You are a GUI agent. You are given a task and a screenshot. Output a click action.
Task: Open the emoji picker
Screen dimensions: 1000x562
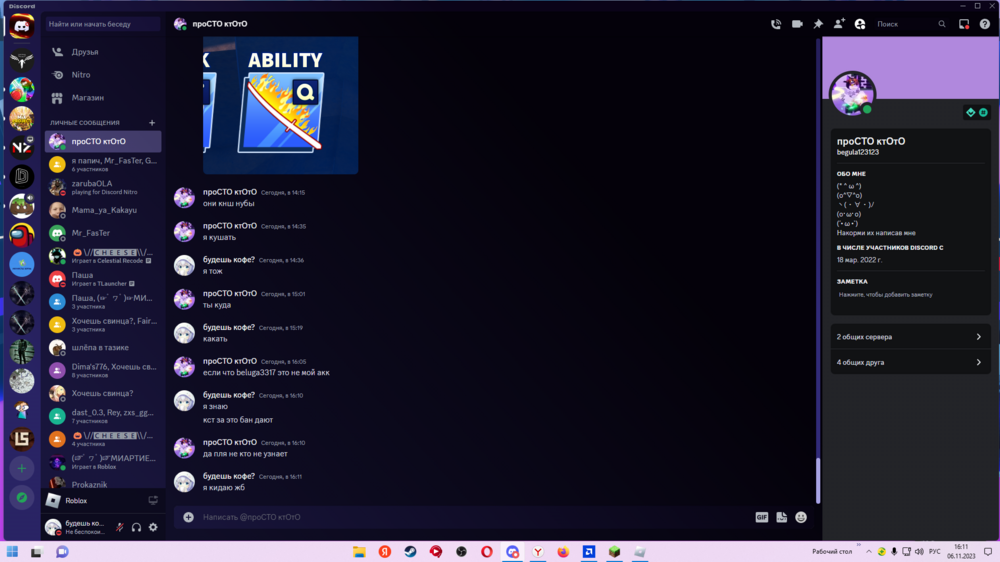click(801, 517)
